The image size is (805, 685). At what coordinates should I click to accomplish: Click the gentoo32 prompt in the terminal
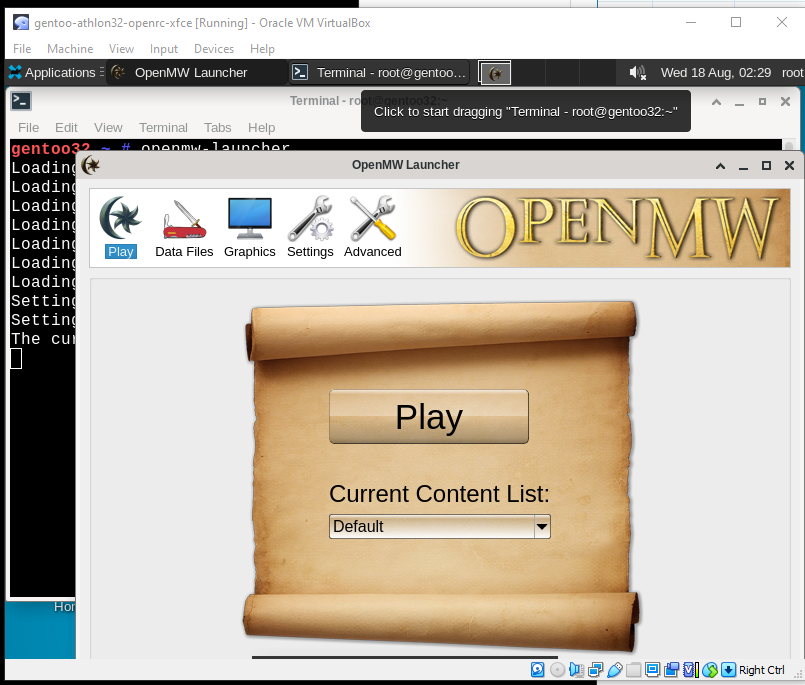point(50,148)
